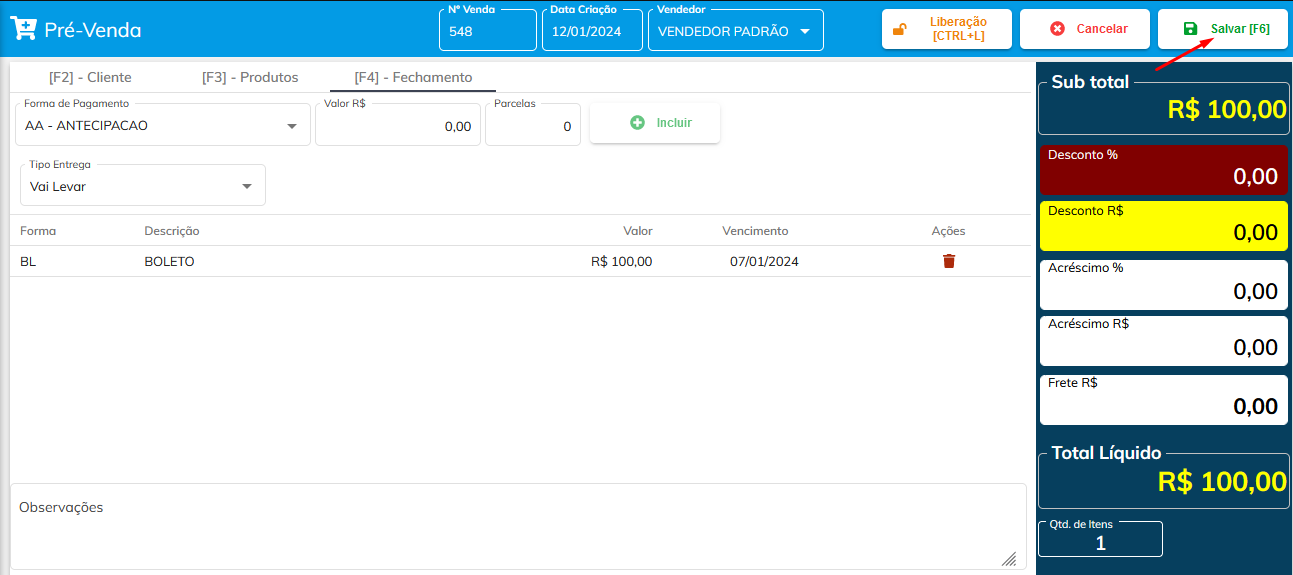The image size is (1293, 575).
Task: Click the BL cell in payment table
Action: click(28, 262)
